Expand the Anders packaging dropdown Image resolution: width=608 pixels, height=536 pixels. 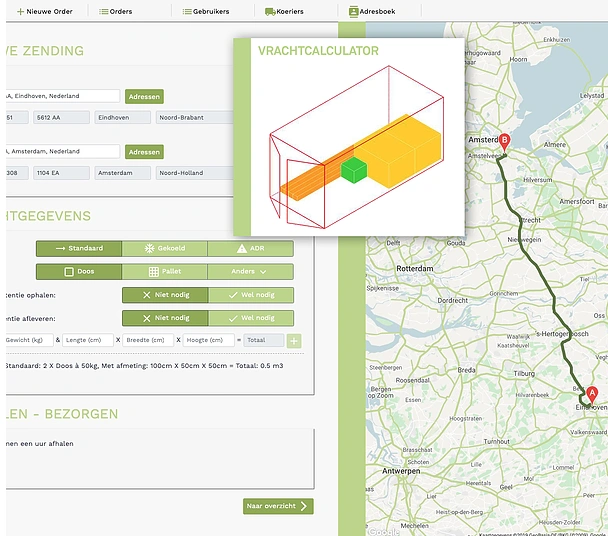250,271
